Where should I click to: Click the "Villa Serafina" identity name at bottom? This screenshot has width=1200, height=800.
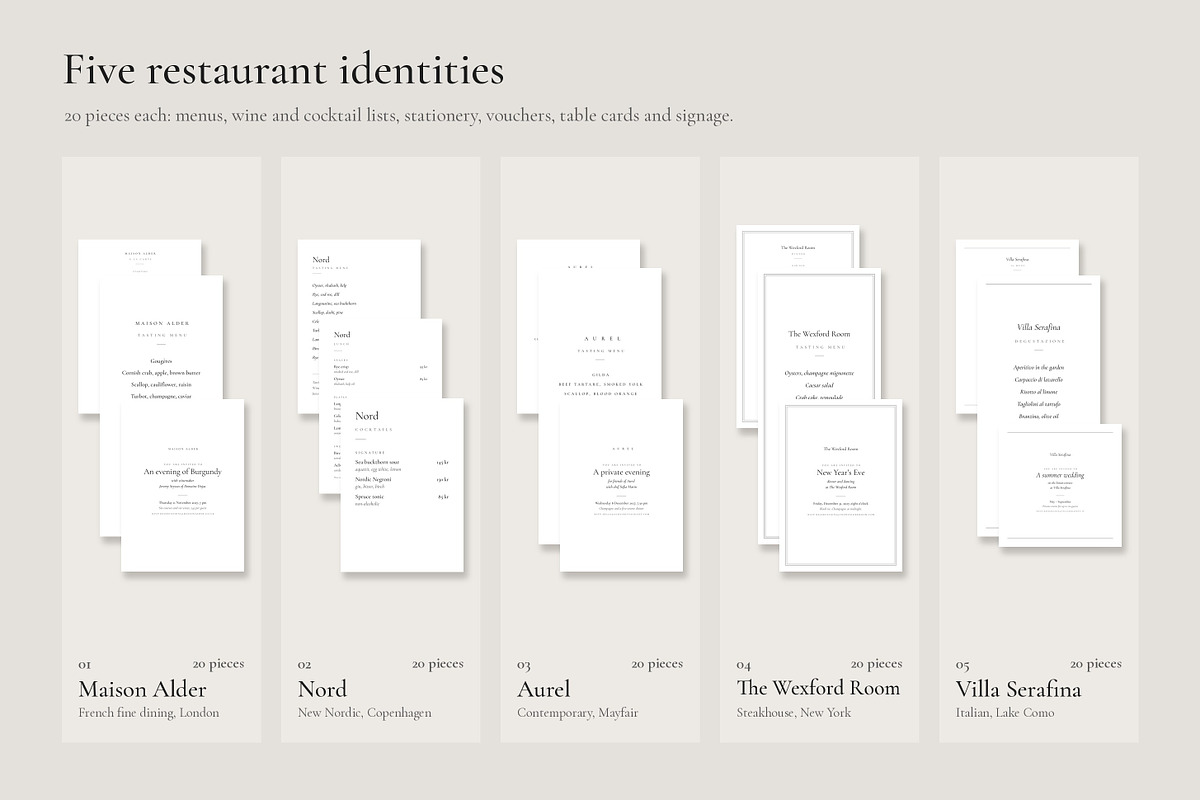coord(1019,689)
